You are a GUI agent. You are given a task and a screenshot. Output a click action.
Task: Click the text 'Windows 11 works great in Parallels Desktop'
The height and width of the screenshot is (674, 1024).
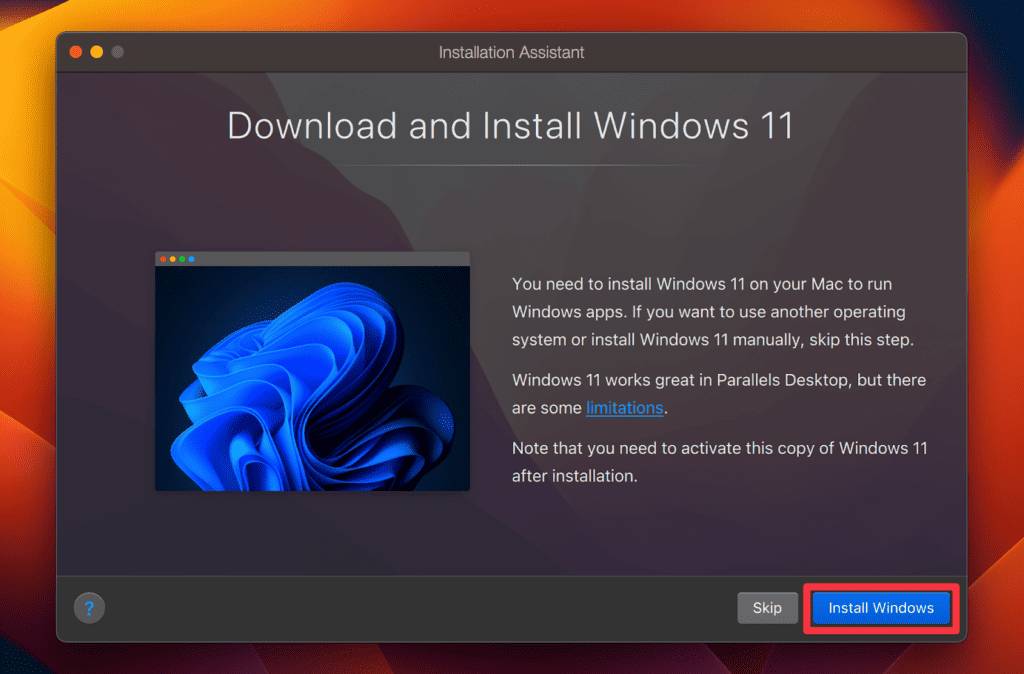(x=679, y=380)
